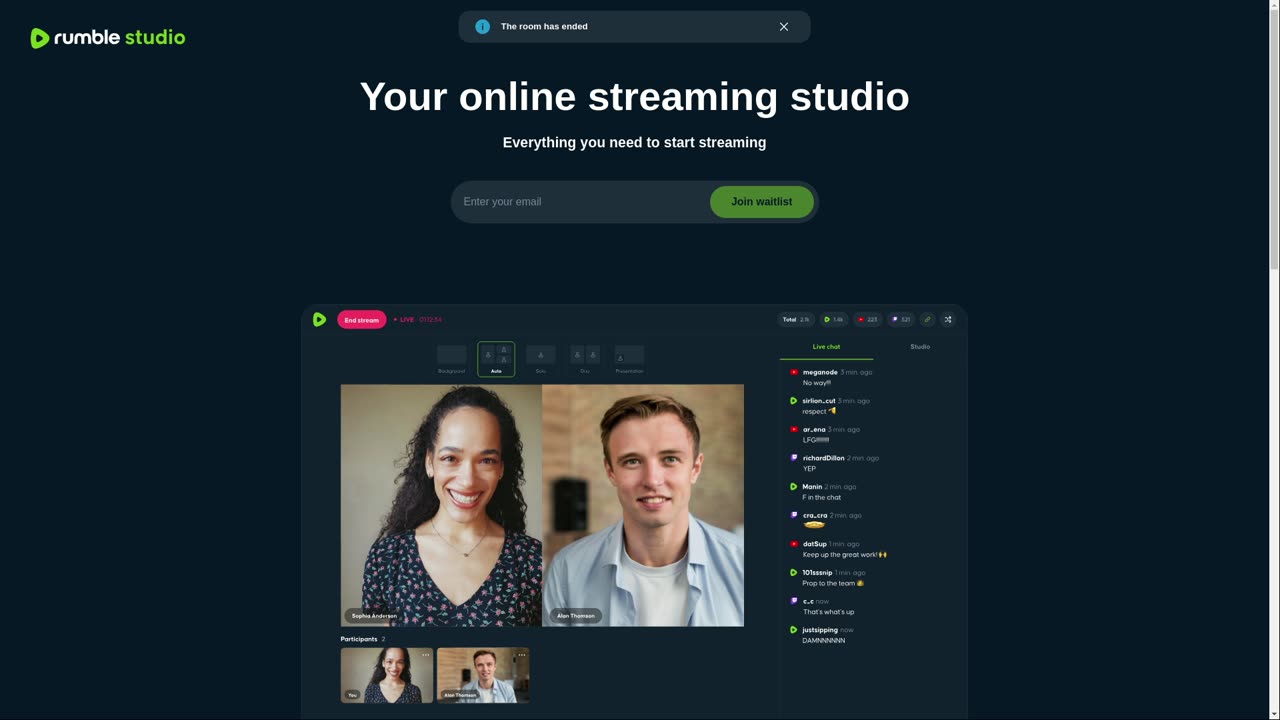Click the Twitch viewer count 321

(902, 320)
